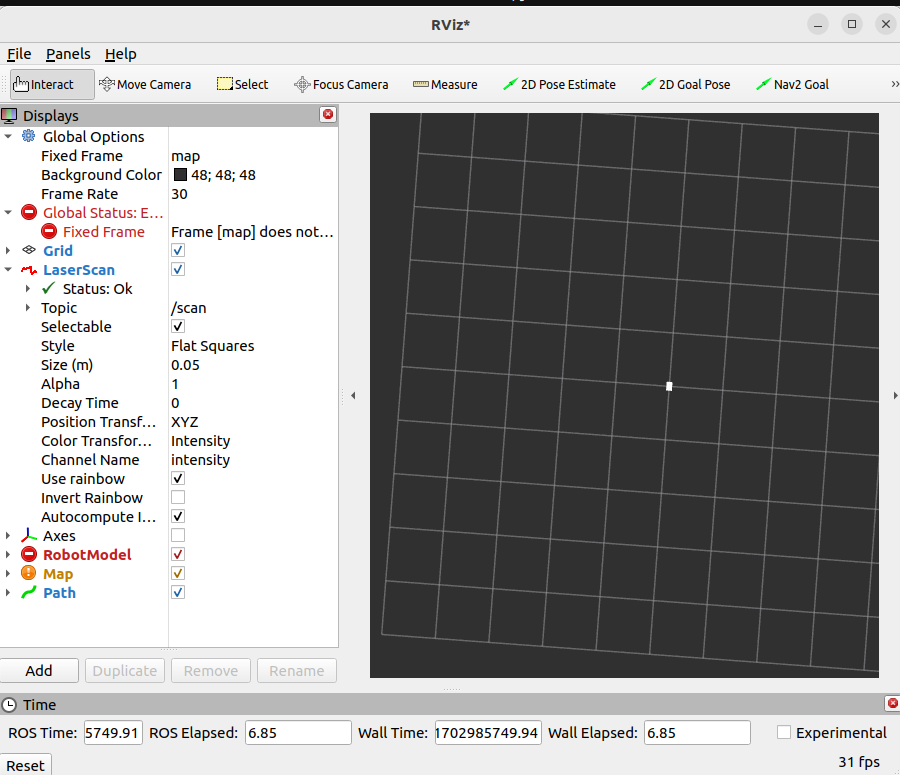This screenshot has width=900, height=775.
Task: Open the Help menu
Action: click(x=121, y=54)
